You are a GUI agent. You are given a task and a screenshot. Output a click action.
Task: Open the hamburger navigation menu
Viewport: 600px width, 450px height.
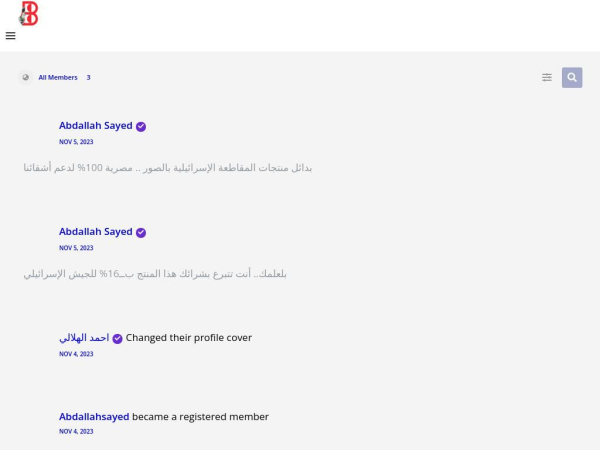point(10,36)
